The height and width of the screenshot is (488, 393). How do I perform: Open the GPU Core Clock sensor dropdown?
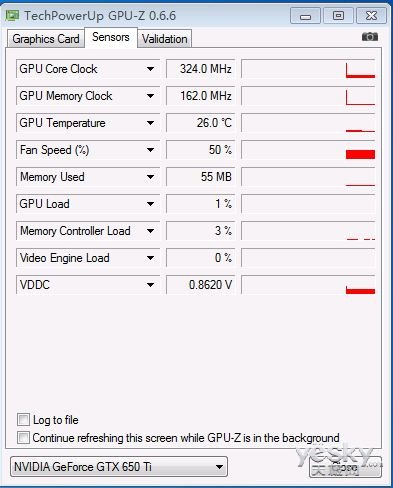[x=150, y=69]
